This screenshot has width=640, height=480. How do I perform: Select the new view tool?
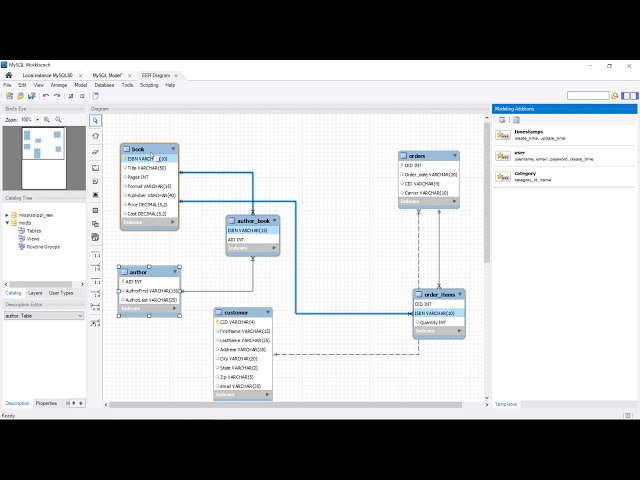[96, 224]
